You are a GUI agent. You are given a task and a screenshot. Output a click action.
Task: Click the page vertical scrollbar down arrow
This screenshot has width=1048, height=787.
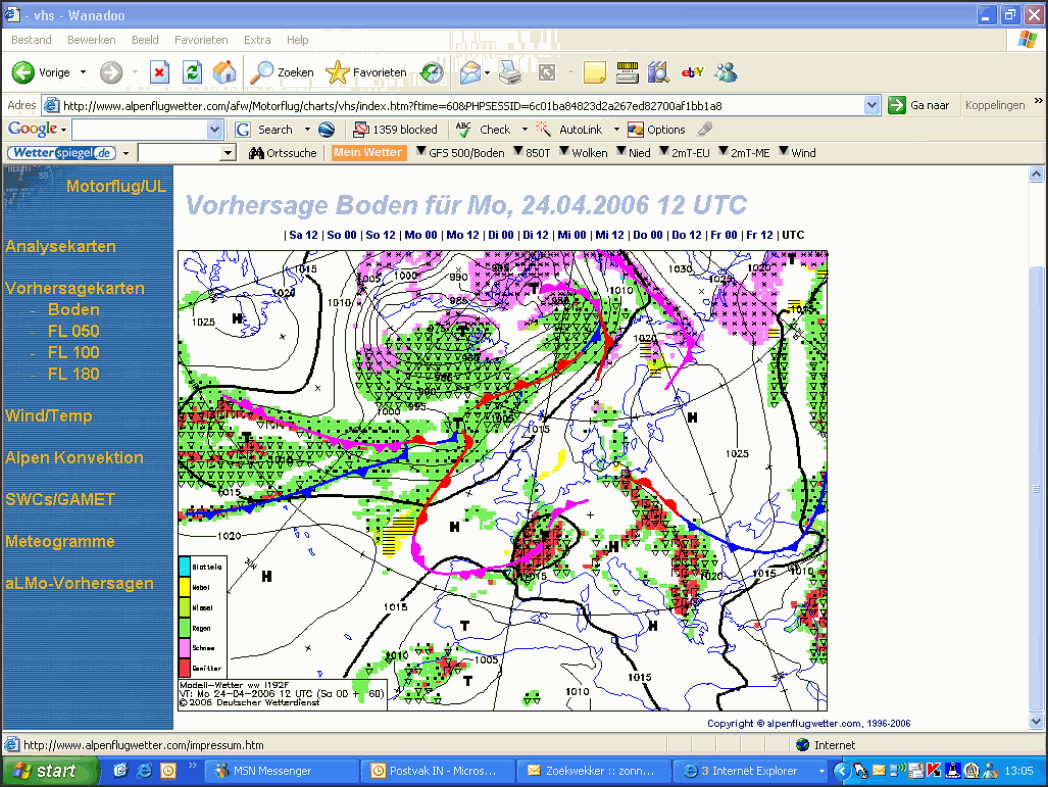click(1036, 721)
